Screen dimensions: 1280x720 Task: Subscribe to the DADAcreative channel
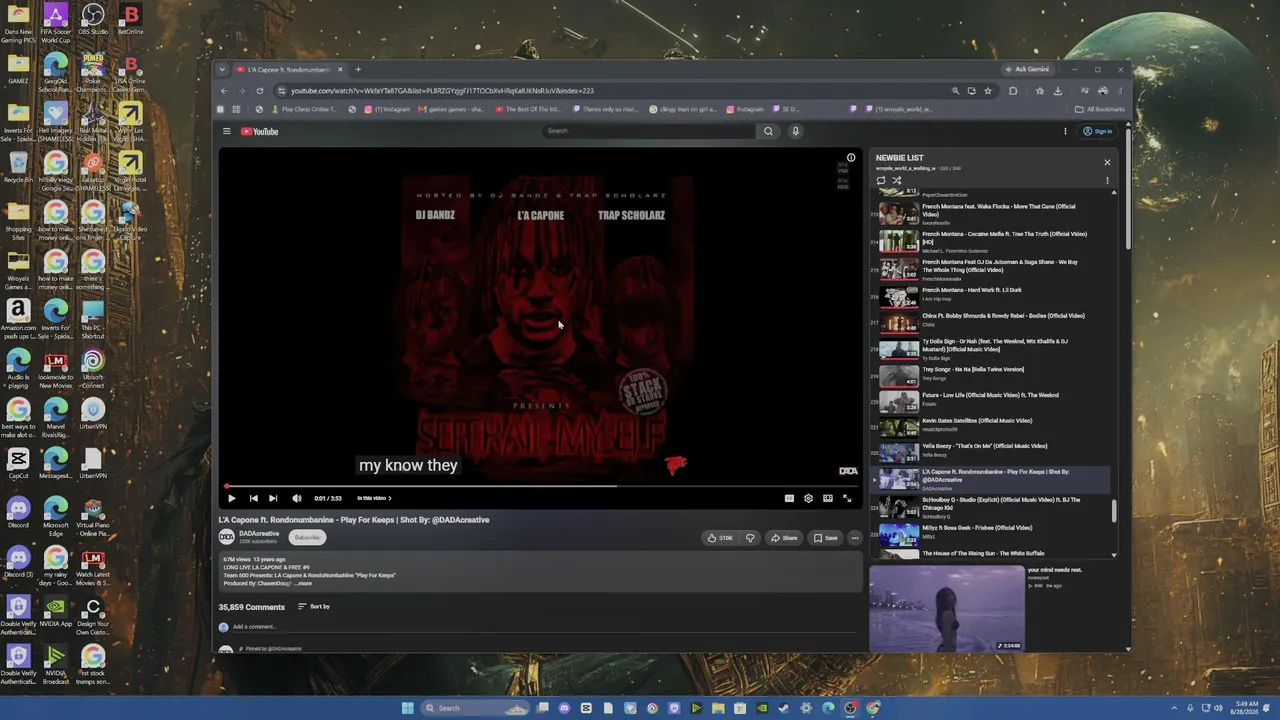point(307,537)
